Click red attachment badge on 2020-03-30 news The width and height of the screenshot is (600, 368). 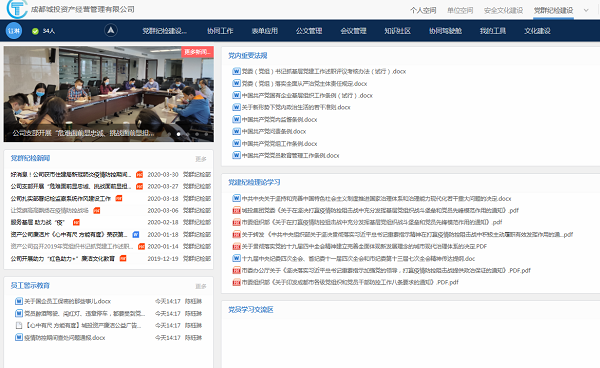point(139,174)
